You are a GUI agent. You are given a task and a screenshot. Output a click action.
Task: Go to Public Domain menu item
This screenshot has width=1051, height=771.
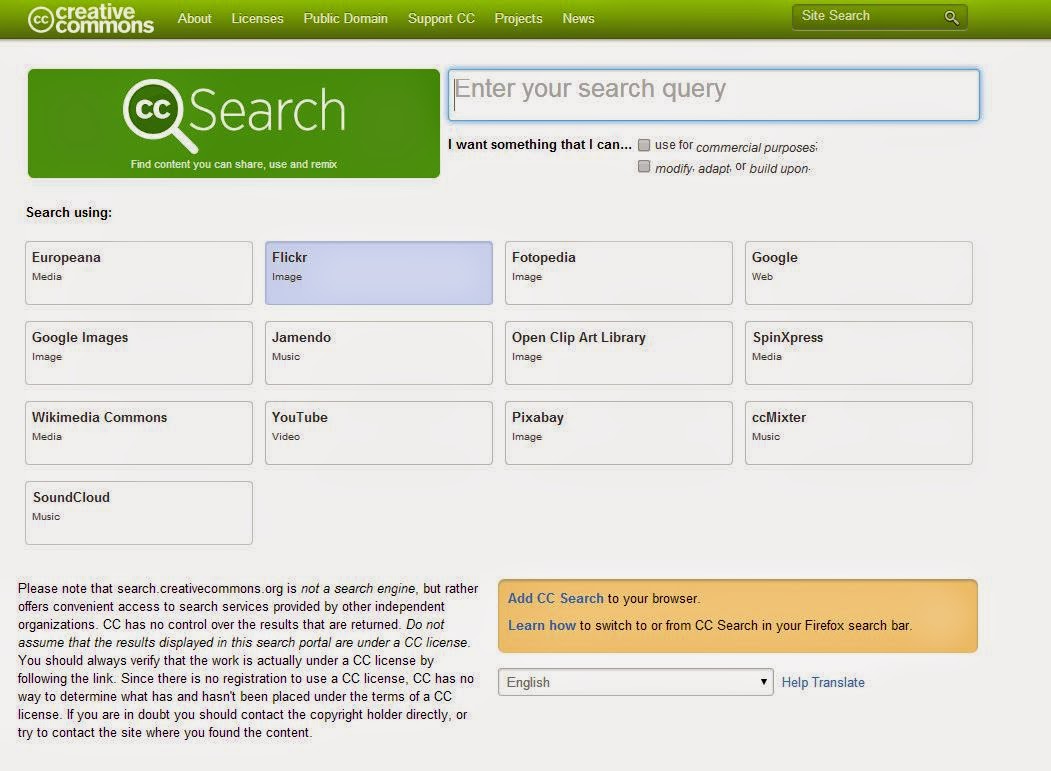point(346,19)
